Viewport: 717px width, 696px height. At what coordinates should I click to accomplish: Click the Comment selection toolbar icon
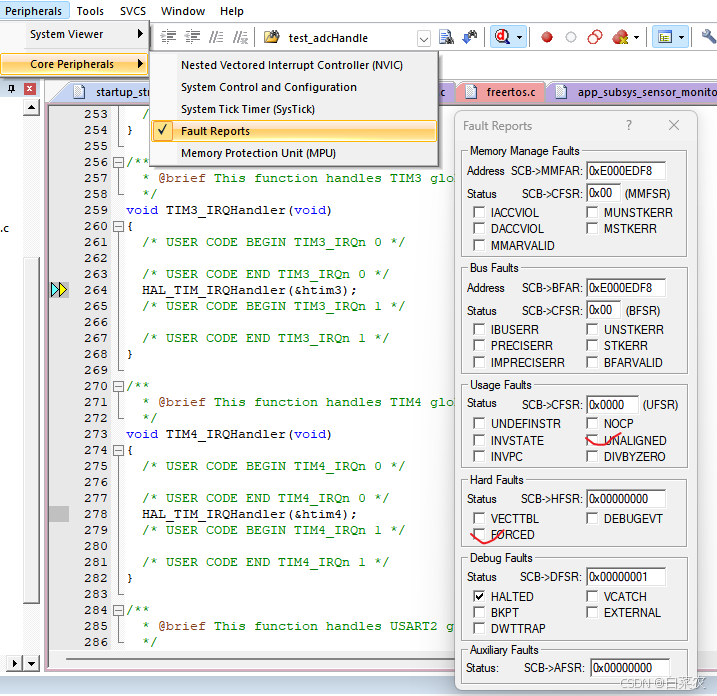click(x=216, y=37)
